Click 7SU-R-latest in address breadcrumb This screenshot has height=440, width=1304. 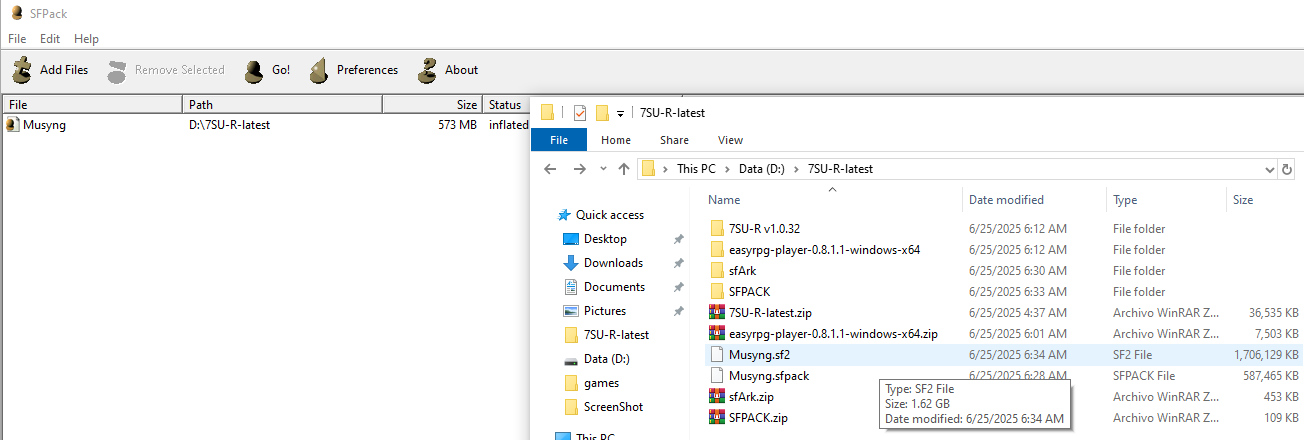(840, 169)
